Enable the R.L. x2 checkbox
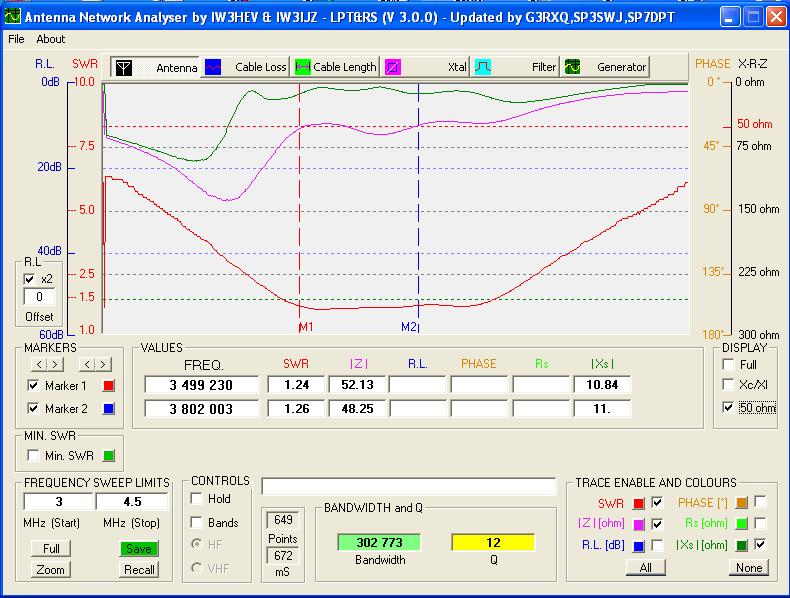The height and width of the screenshot is (598, 790). pos(30,279)
